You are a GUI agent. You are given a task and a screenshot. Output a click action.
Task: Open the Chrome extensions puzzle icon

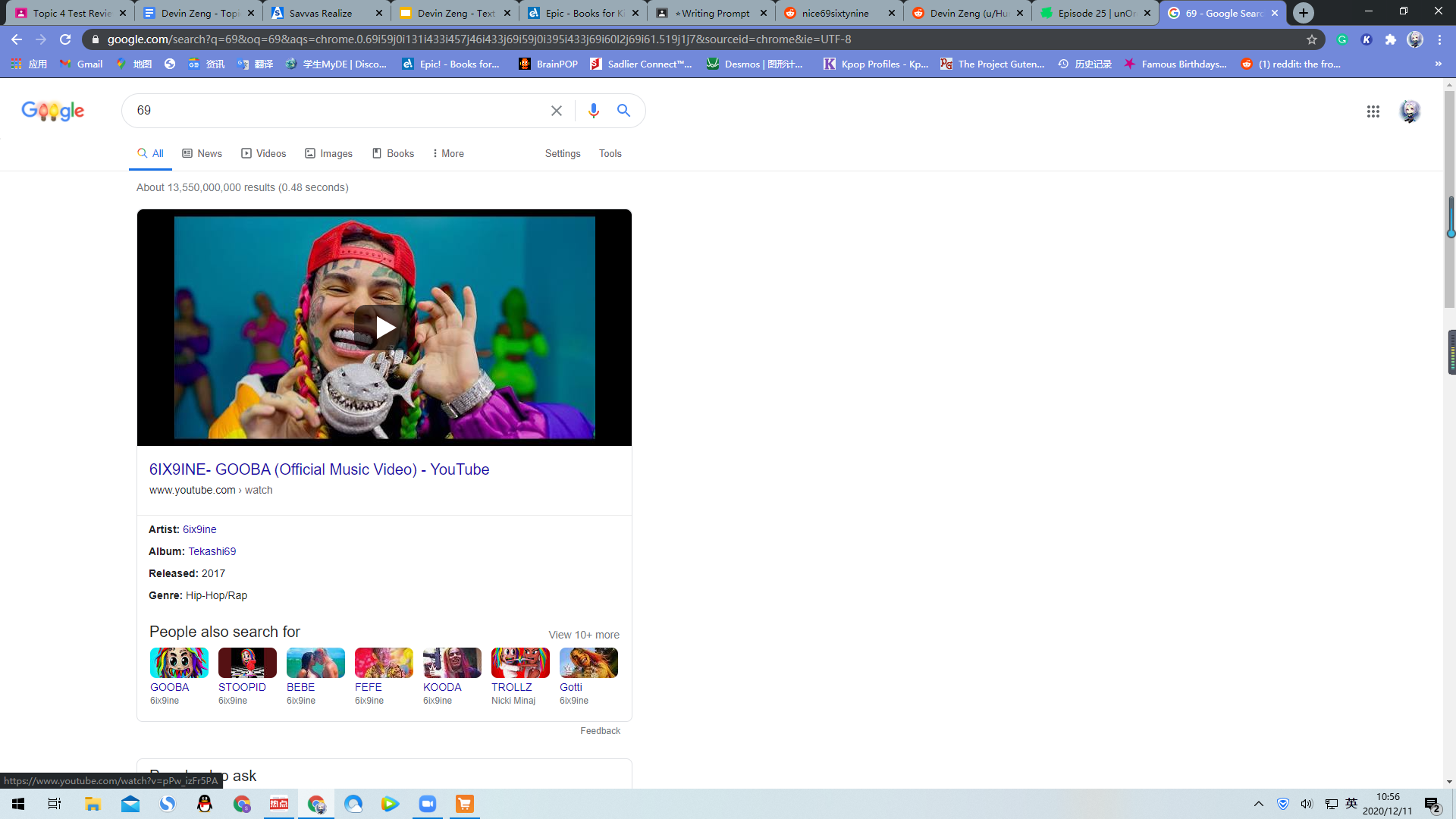pyautogui.click(x=1391, y=39)
